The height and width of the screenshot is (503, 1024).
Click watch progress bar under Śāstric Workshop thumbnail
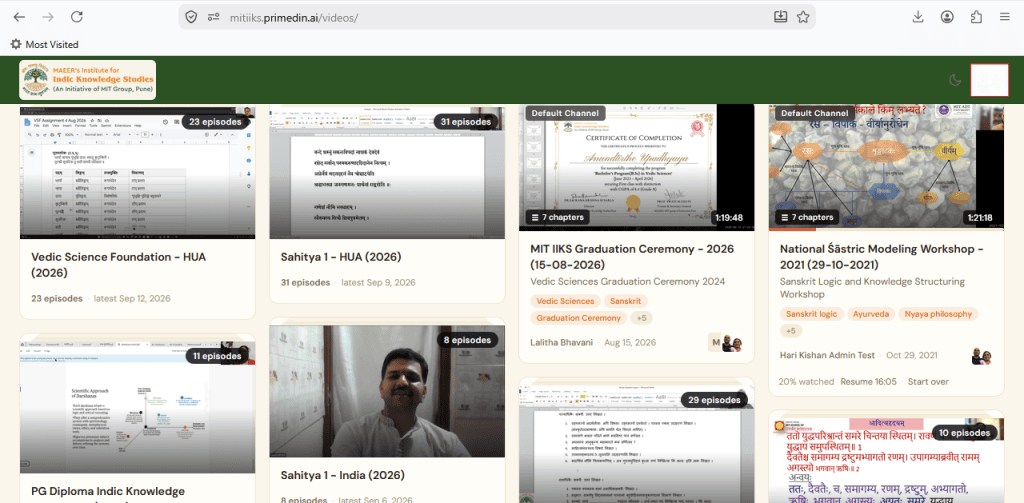pos(886,229)
